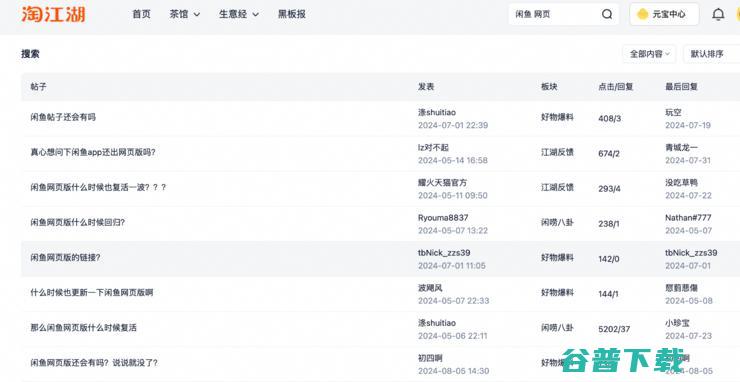The image size is (740, 382).
Task: Click author tbNick_zzs39 in 发表 column
Action: point(444,253)
